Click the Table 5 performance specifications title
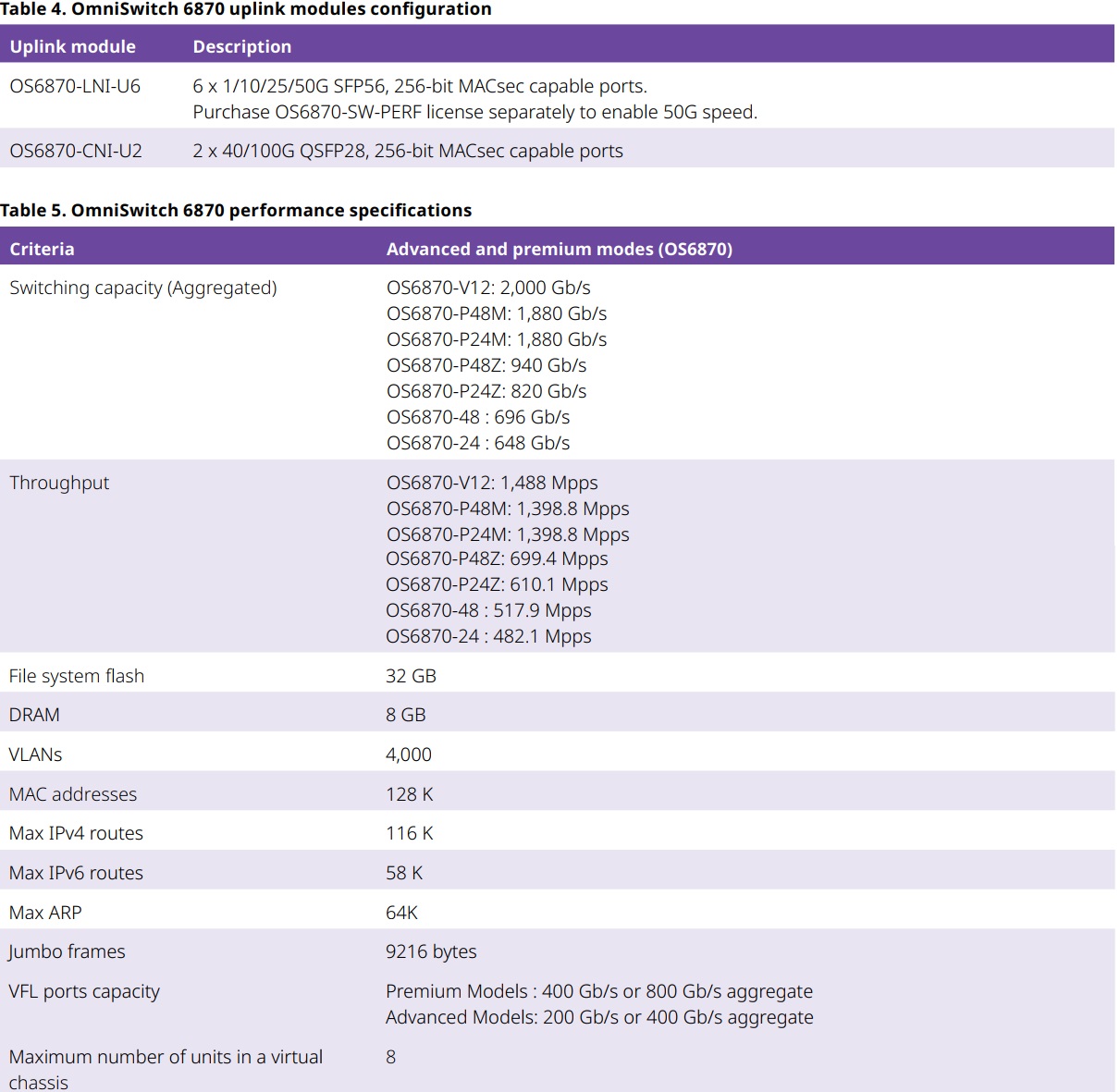1120x1092 pixels. coord(236,210)
